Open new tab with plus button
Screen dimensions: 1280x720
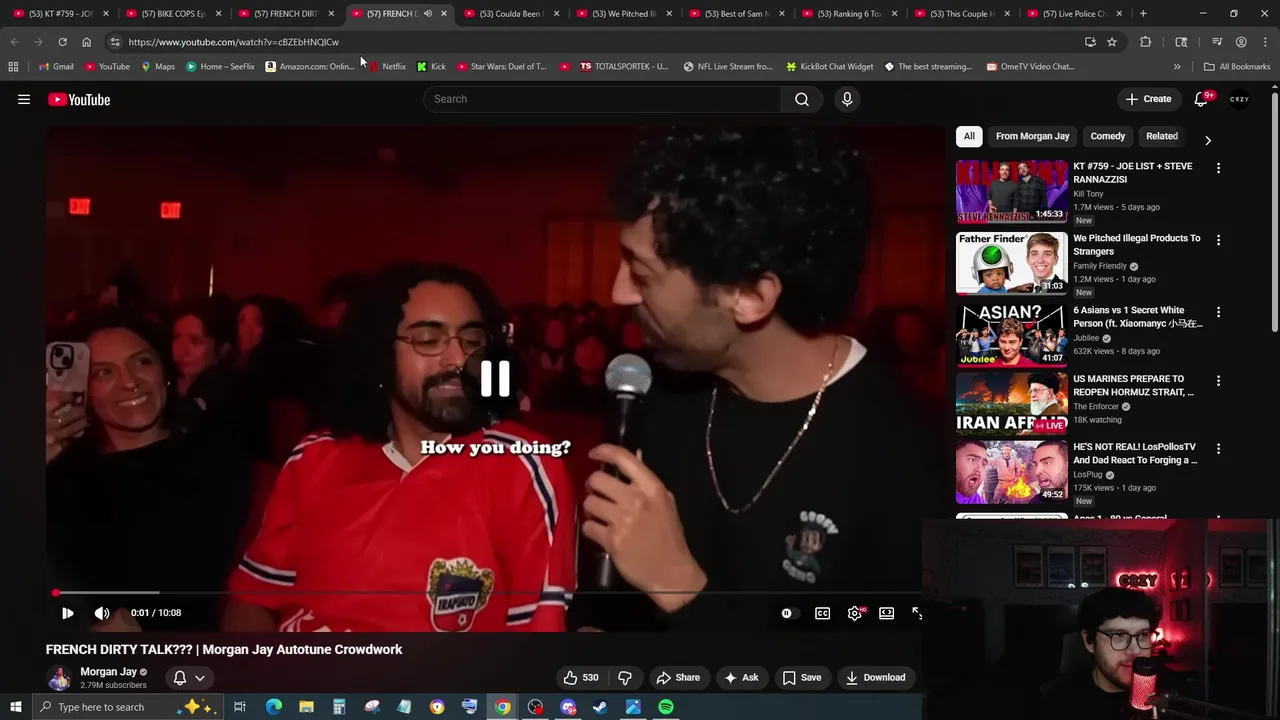[1143, 14]
